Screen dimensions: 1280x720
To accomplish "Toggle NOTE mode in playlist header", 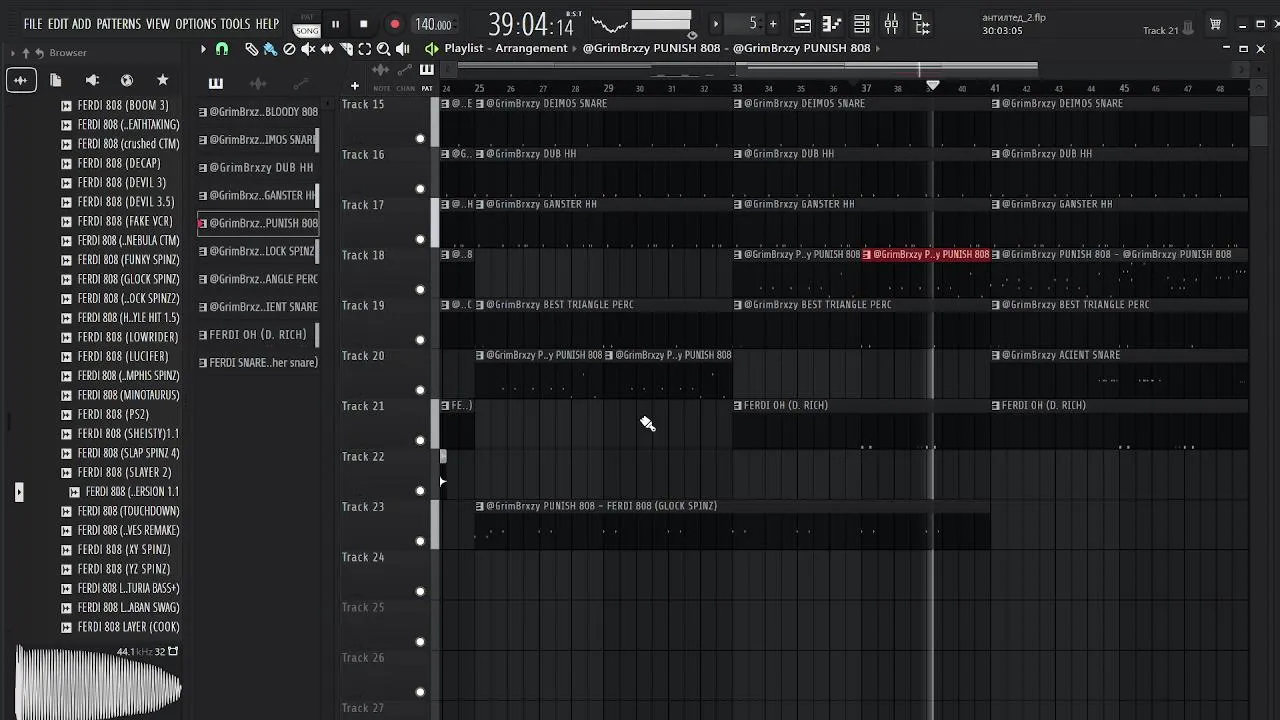I will [381, 88].
